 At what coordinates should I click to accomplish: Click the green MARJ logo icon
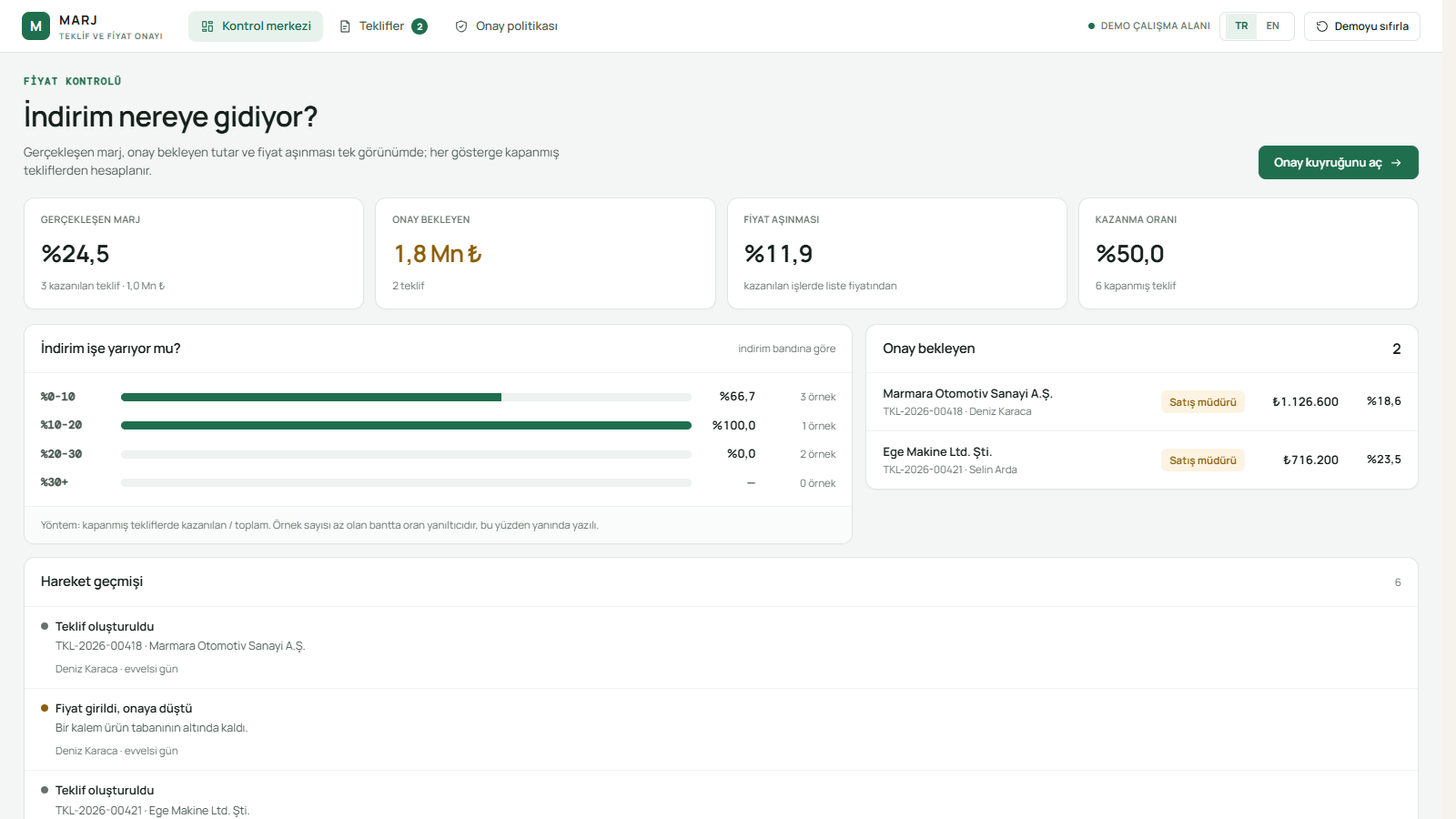35,26
